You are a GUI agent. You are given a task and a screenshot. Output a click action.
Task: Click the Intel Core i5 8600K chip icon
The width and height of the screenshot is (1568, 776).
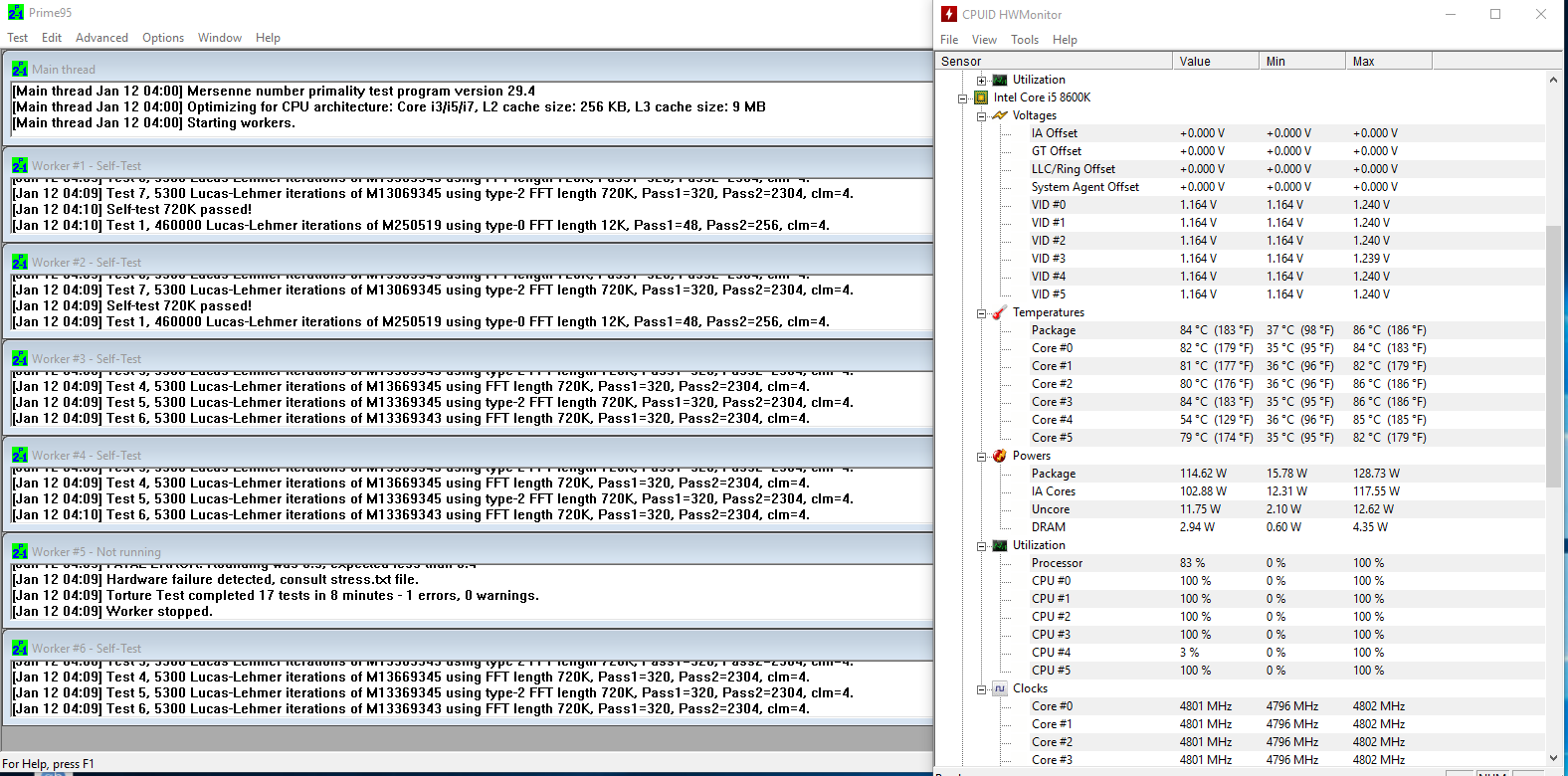(x=981, y=97)
